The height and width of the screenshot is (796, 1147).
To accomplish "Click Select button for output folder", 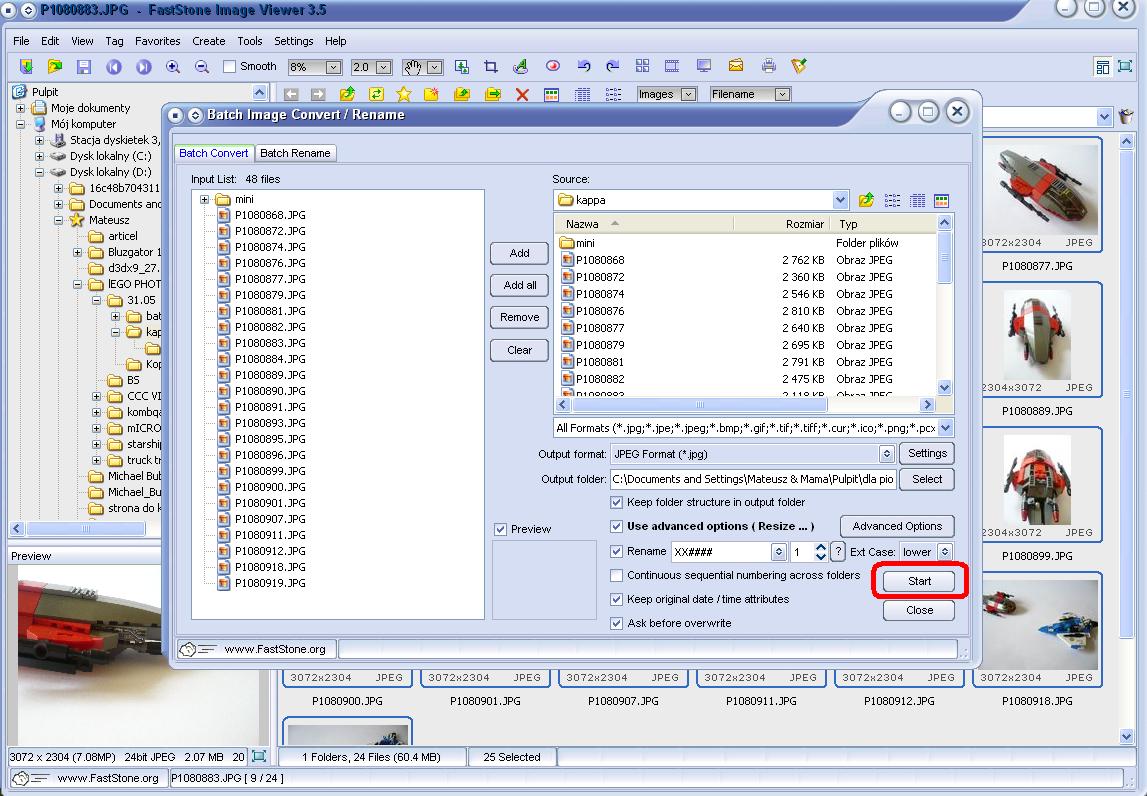I will pyautogui.click(x=926, y=479).
